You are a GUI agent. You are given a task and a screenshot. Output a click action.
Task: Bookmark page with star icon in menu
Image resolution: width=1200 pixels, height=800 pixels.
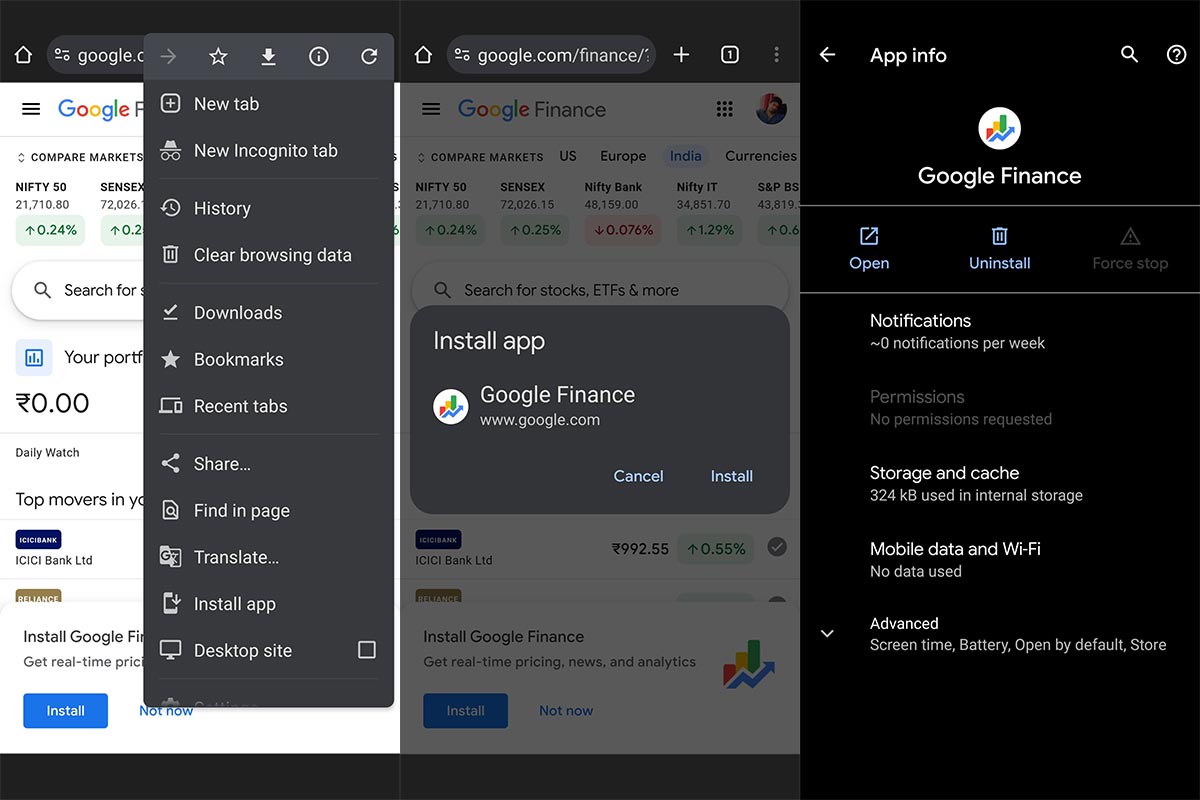218,57
